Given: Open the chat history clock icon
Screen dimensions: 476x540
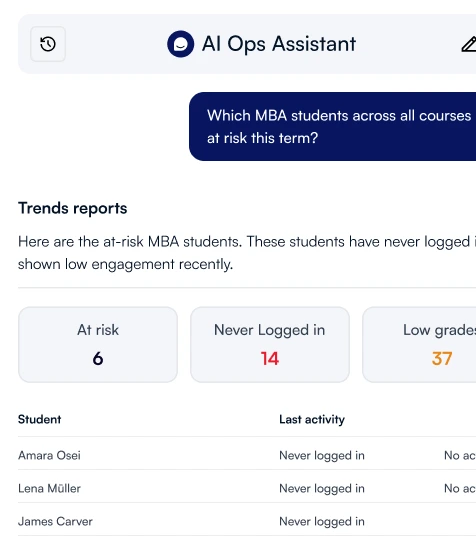Looking at the screenshot, I should tap(48, 44).
